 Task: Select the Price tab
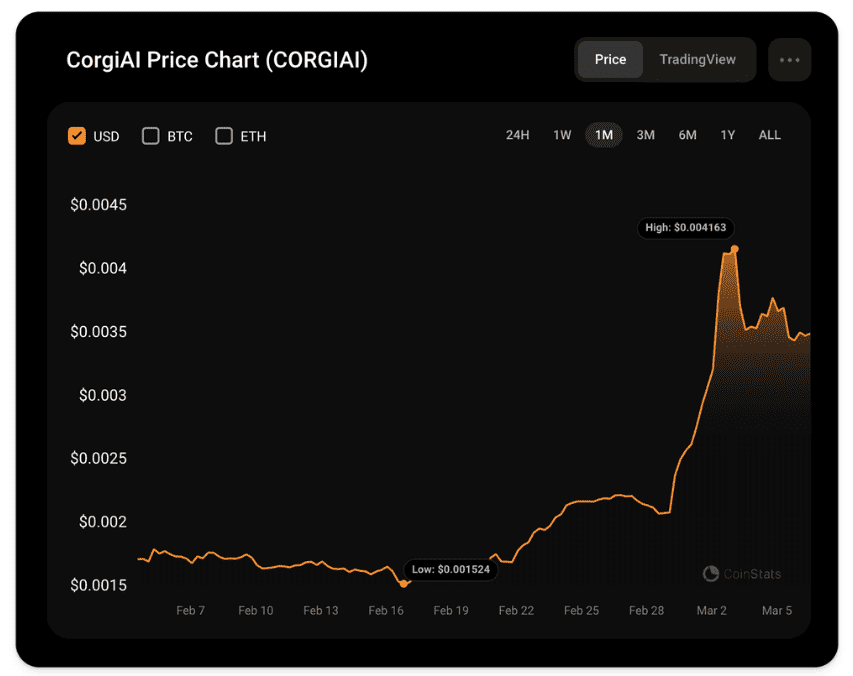610,59
